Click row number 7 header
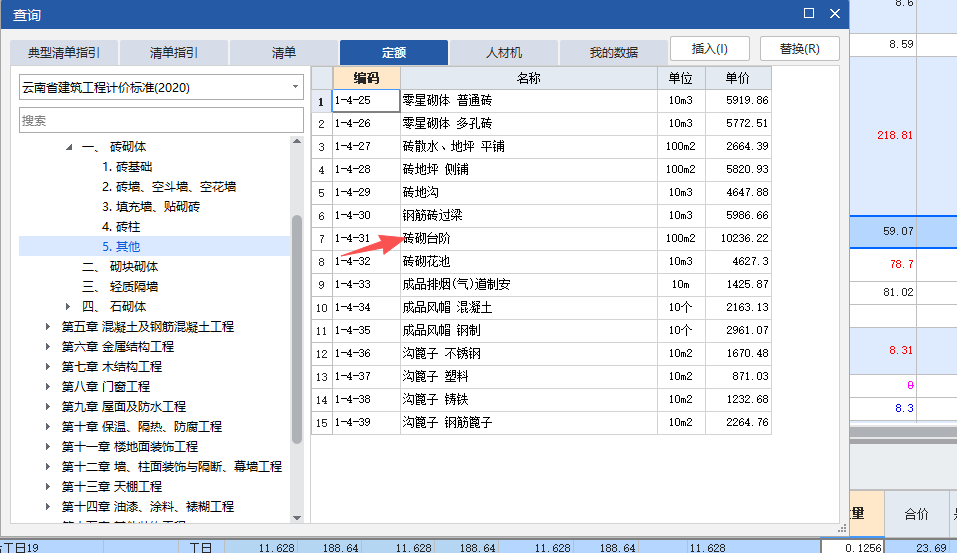957x553 pixels. pyautogui.click(x=322, y=239)
